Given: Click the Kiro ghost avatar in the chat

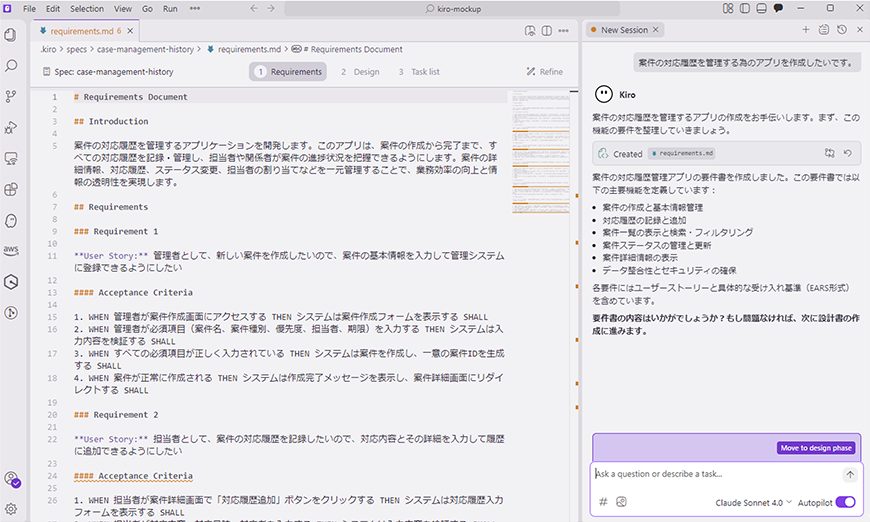Looking at the screenshot, I should pyautogui.click(x=603, y=94).
